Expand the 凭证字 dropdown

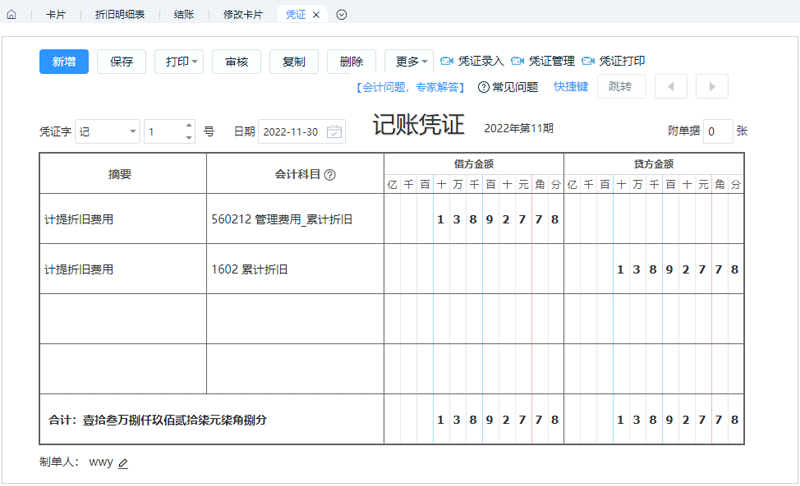click(133, 132)
